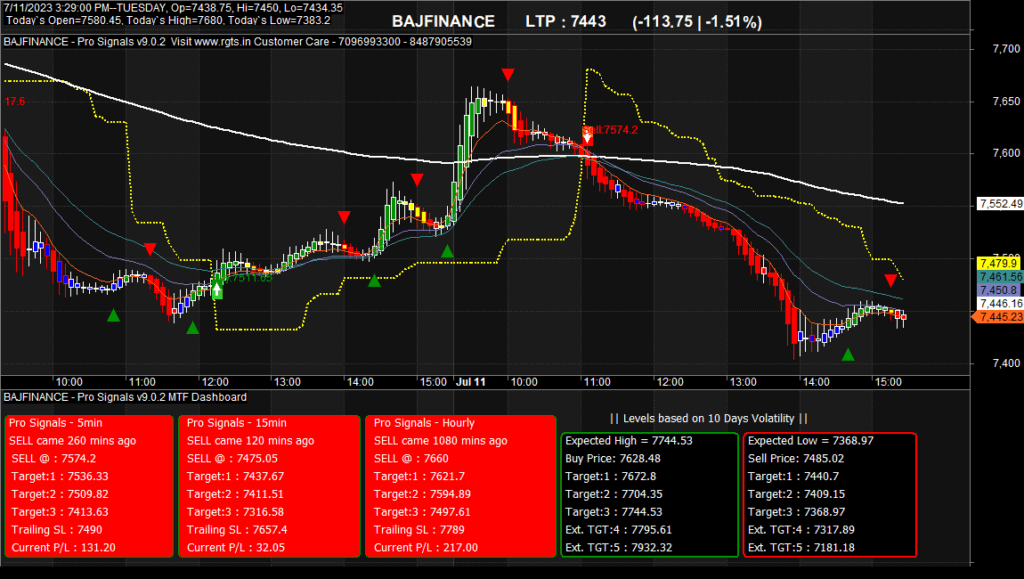
Task: Select the "7/11/2023 3:29:00 PM--TUESDAY" data line
Action: point(173,8)
